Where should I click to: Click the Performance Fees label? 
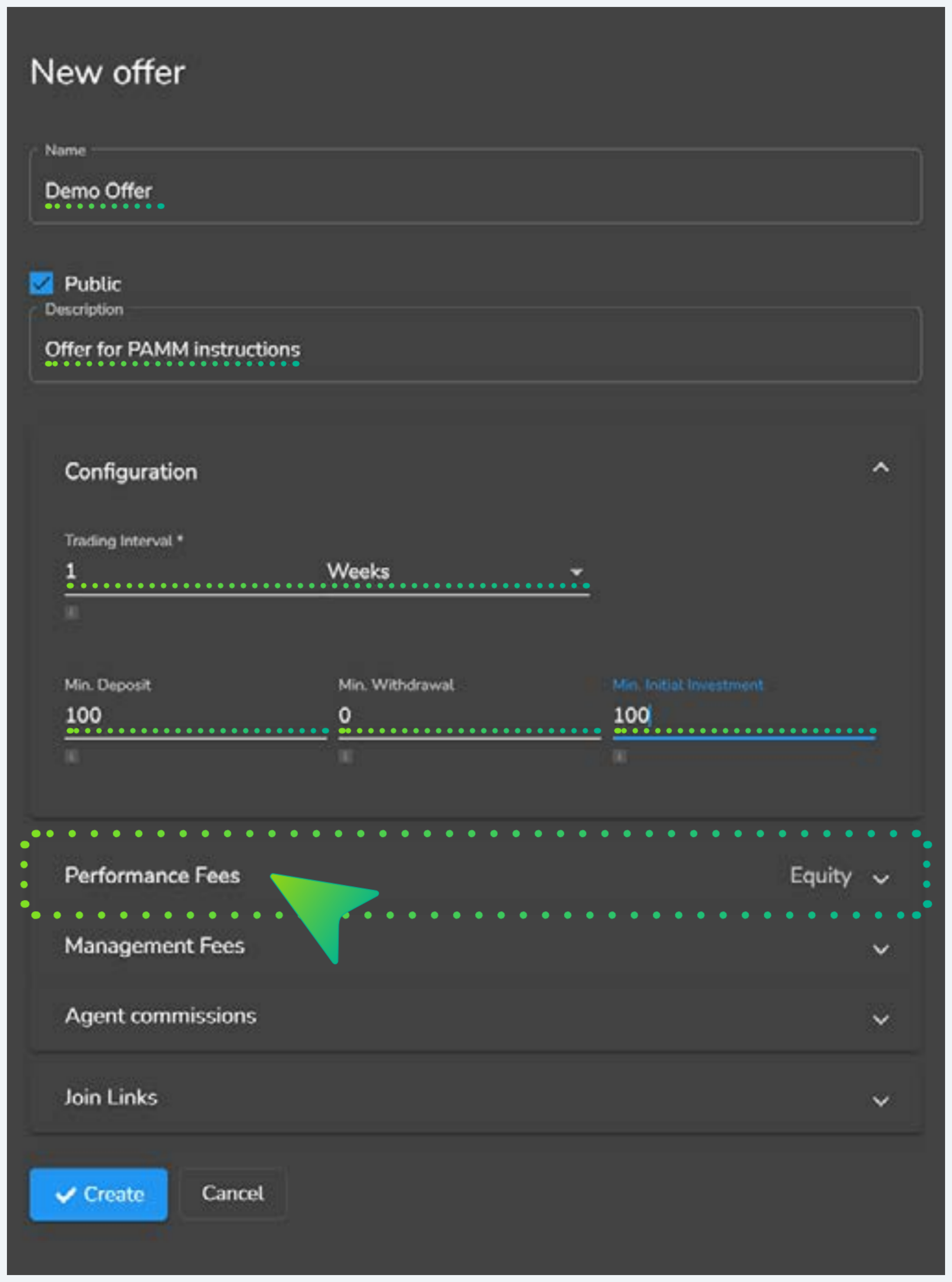pyautogui.click(x=152, y=875)
